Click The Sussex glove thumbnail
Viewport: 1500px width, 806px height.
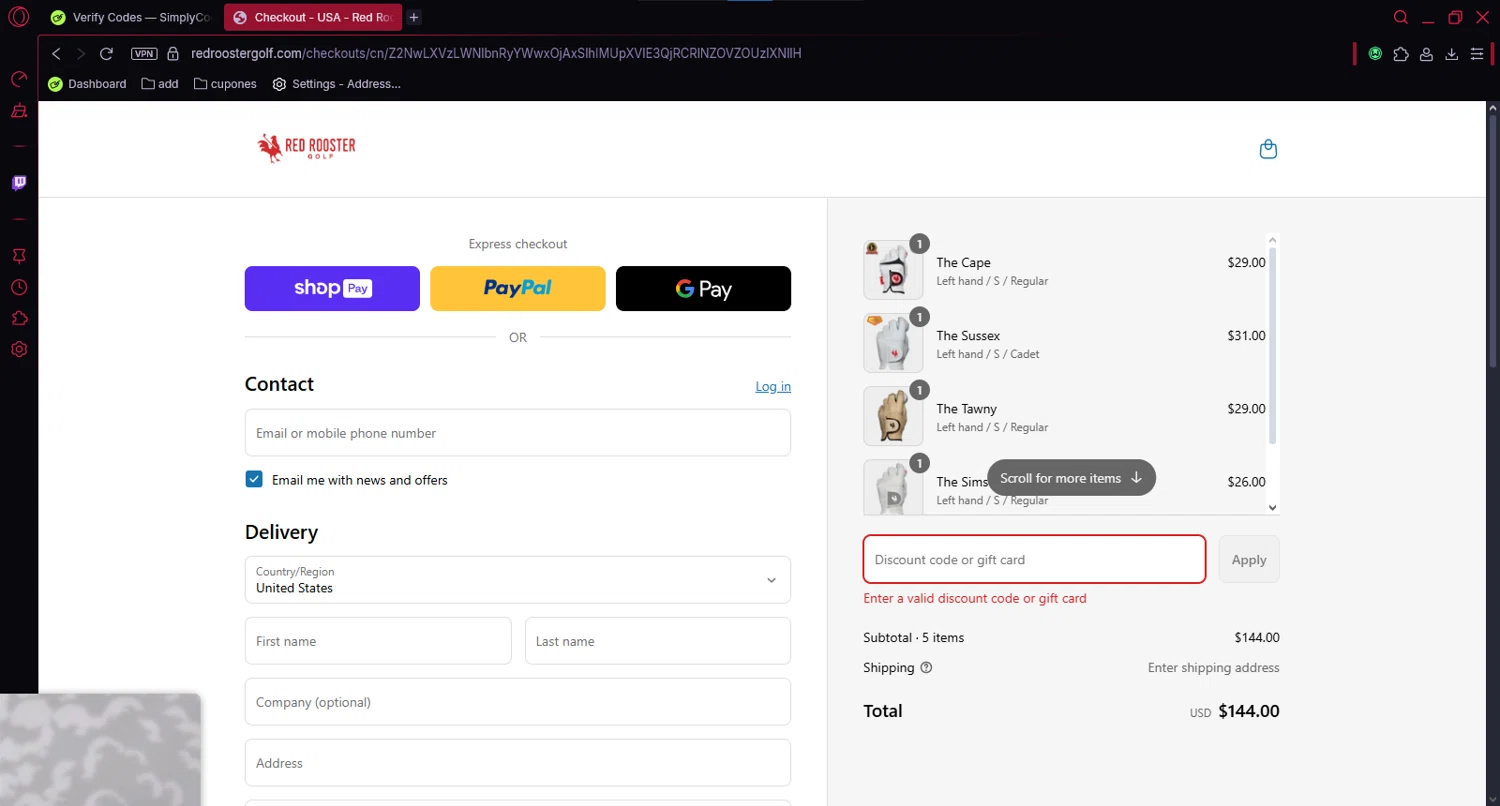pos(893,343)
